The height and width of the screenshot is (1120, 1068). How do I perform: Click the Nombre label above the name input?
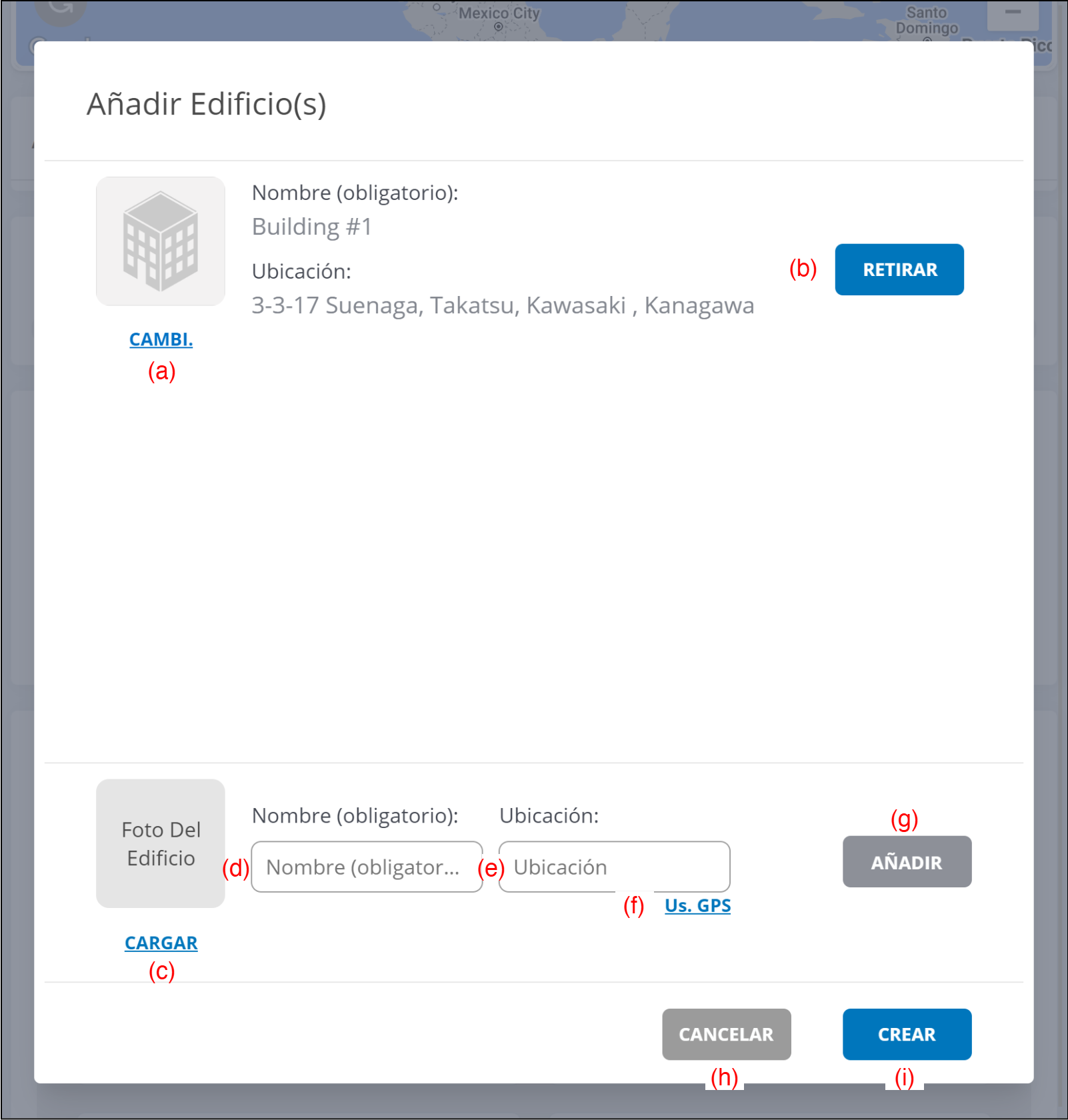(355, 815)
